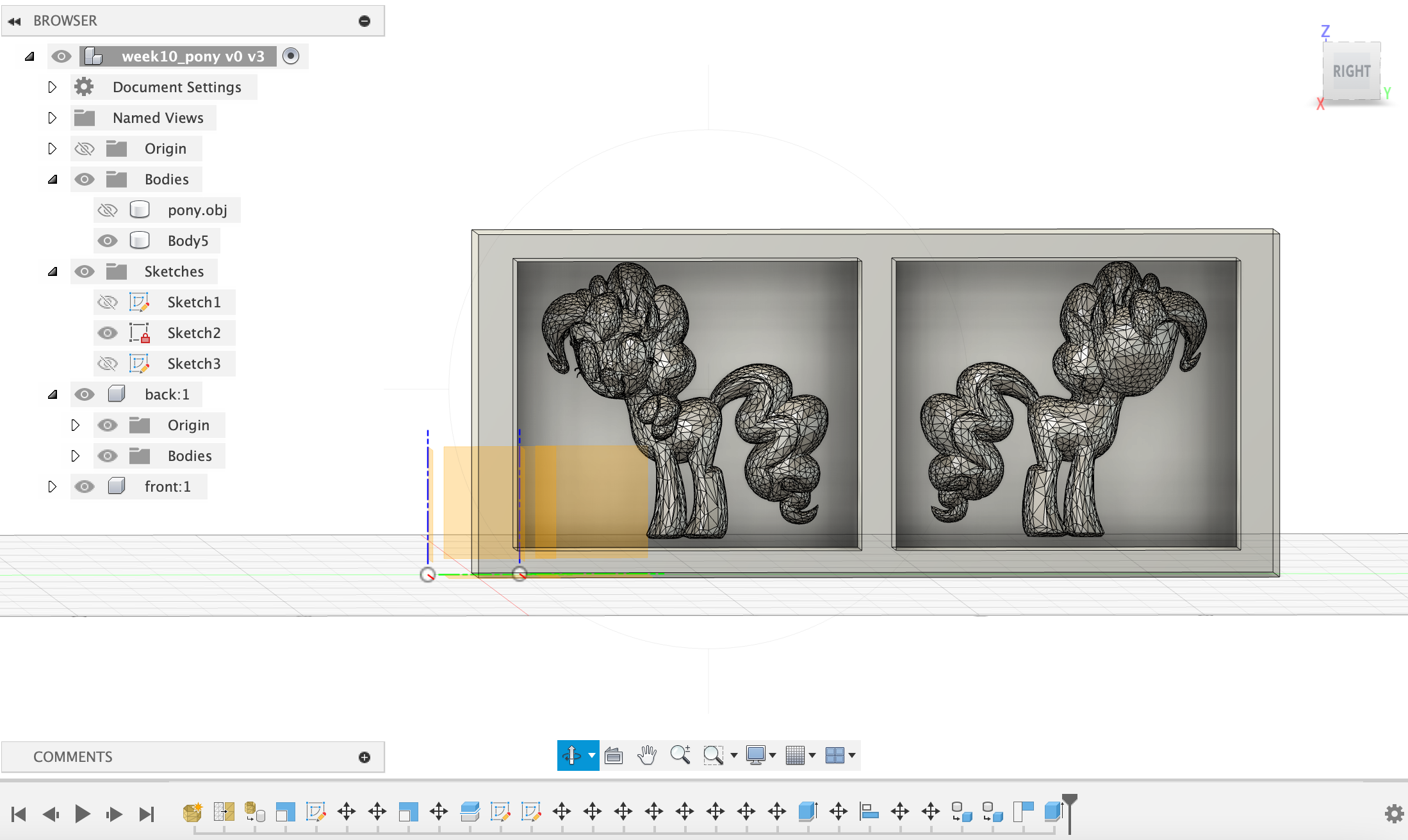This screenshot has height=840, width=1408.
Task: Expand the Document Settings node
Action: pyautogui.click(x=53, y=87)
